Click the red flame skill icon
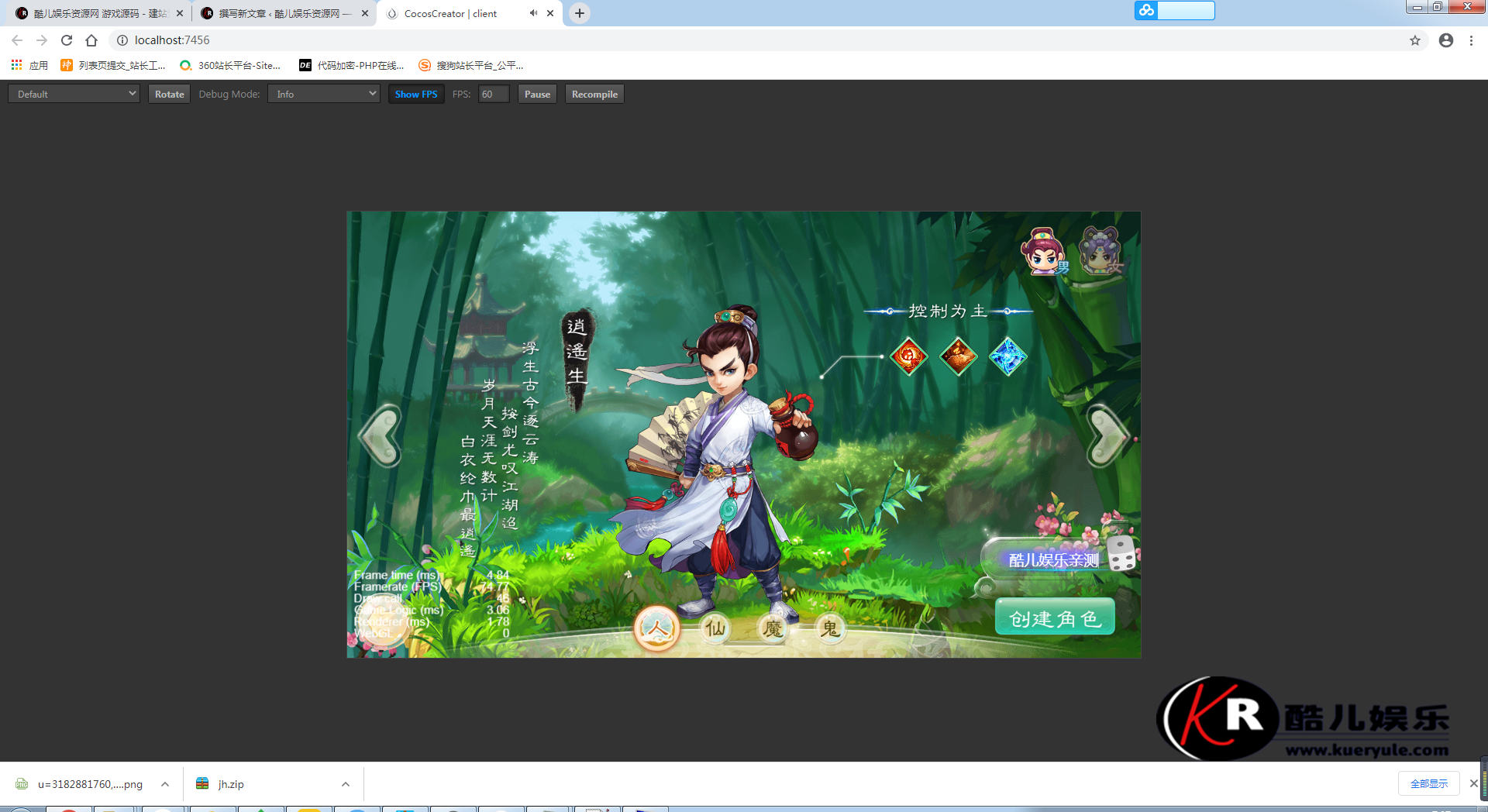Viewport: 1488px width, 812px height. 909,356
